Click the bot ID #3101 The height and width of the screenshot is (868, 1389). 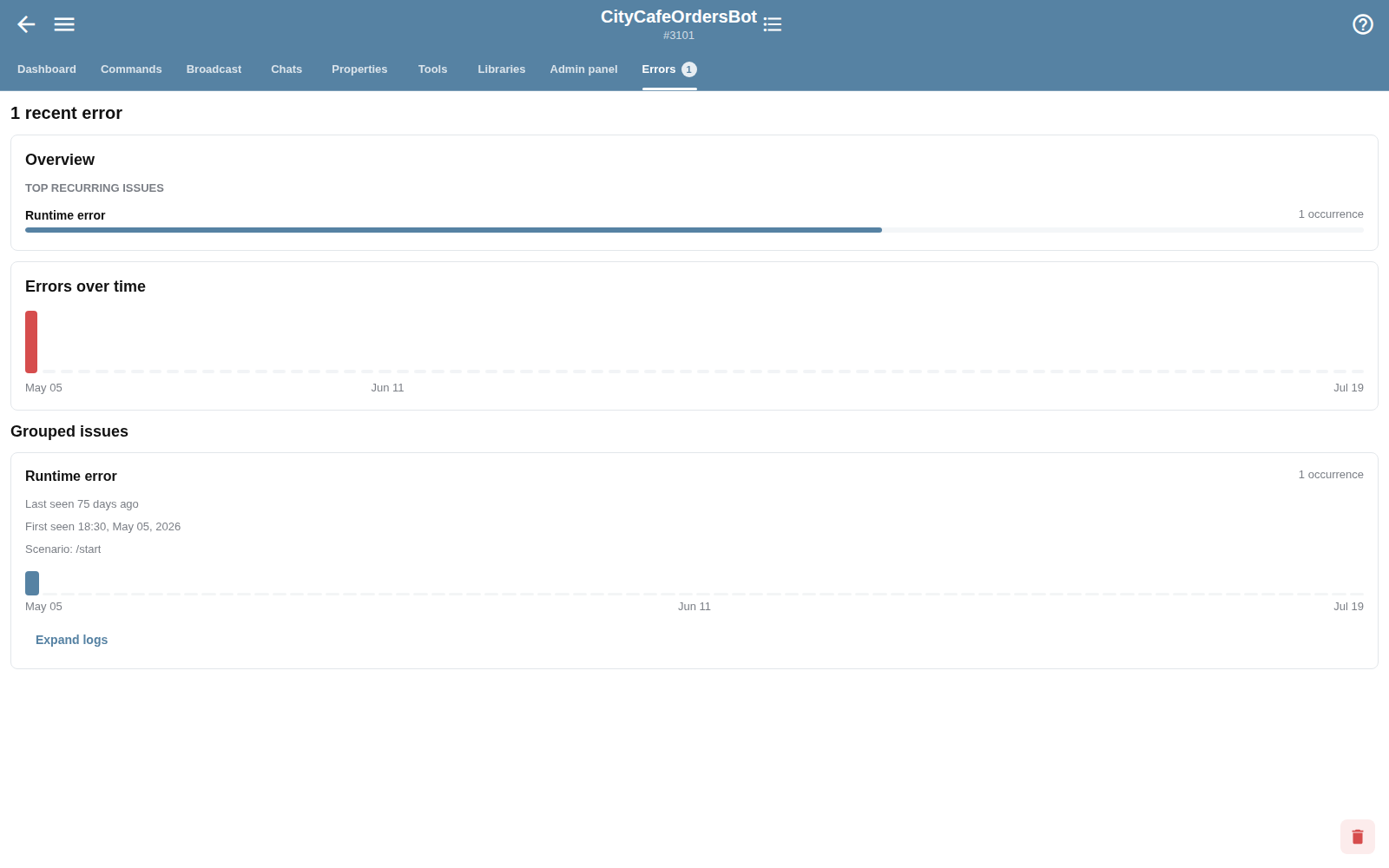679,36
